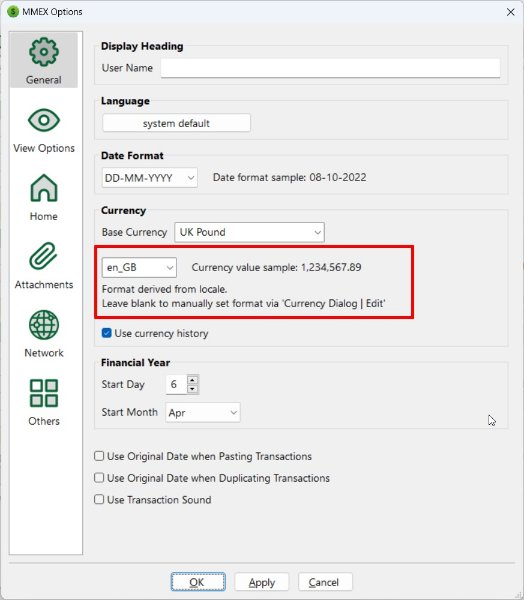Confirm settings with OK button
This screenshot has height=600, width=524.
198,582
